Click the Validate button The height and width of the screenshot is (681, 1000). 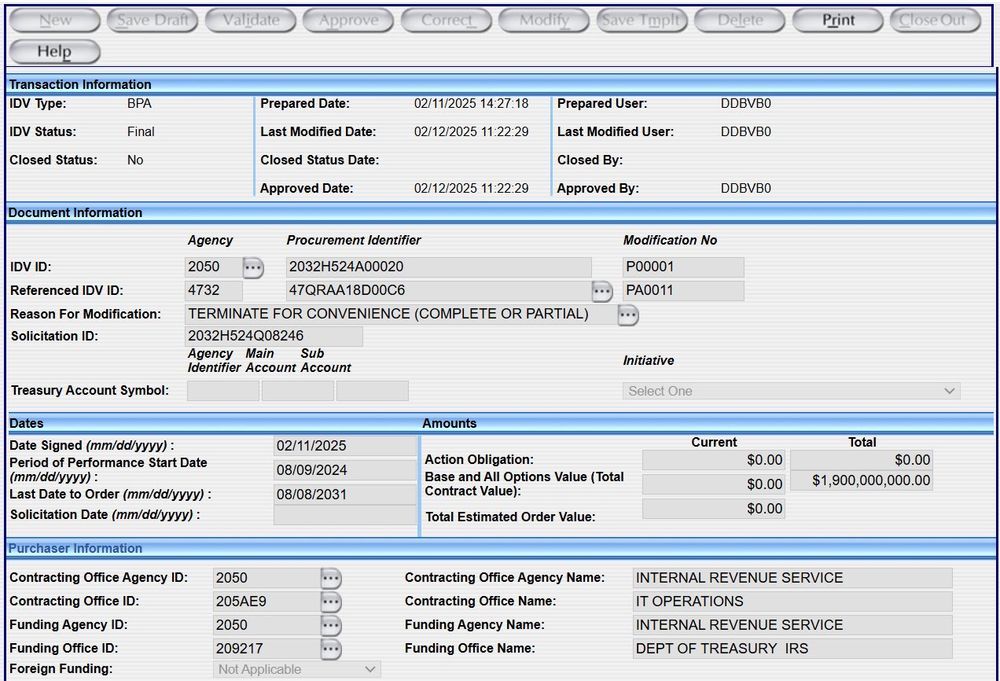point(250,19)
